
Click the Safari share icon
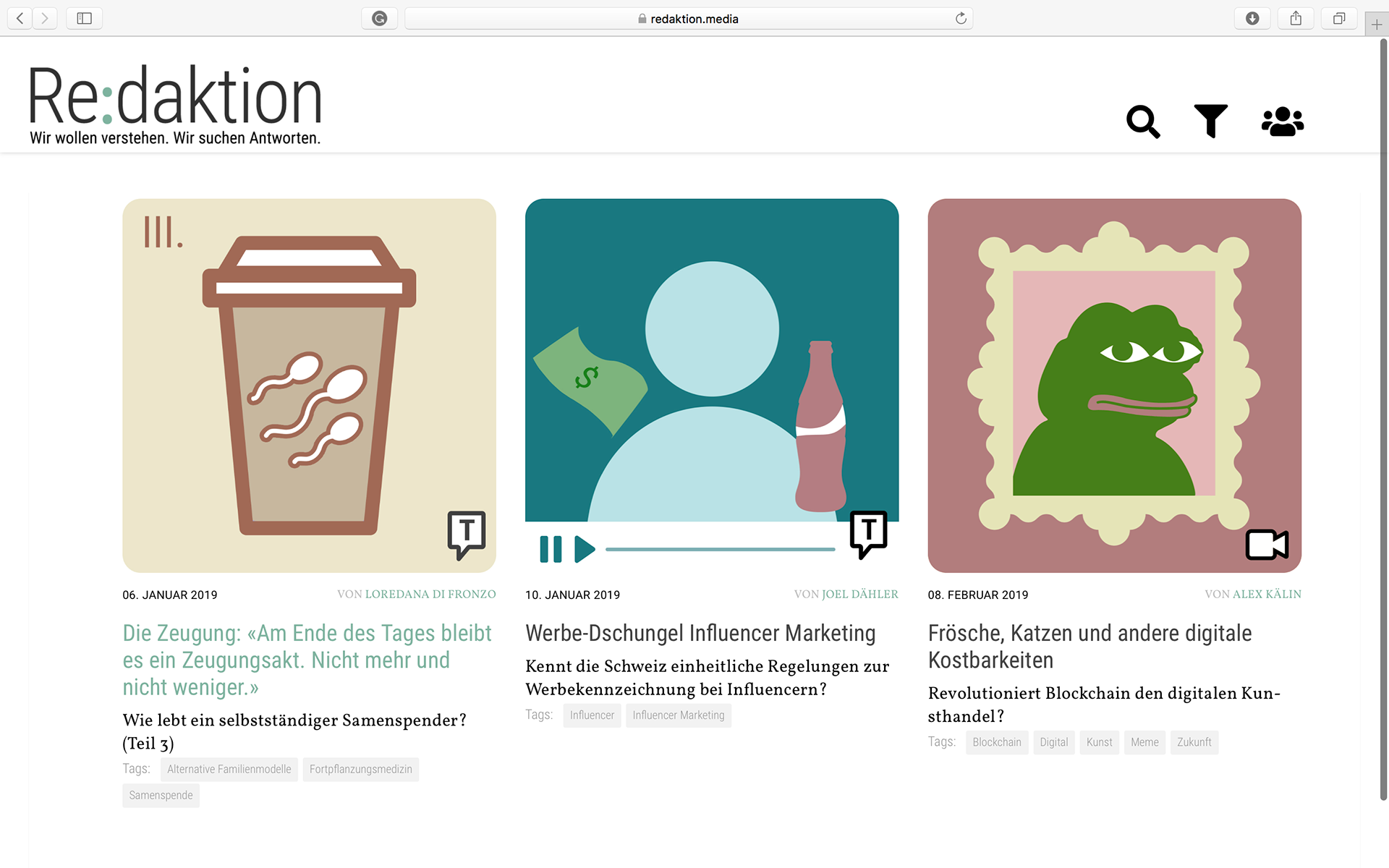pos(1296,18)
